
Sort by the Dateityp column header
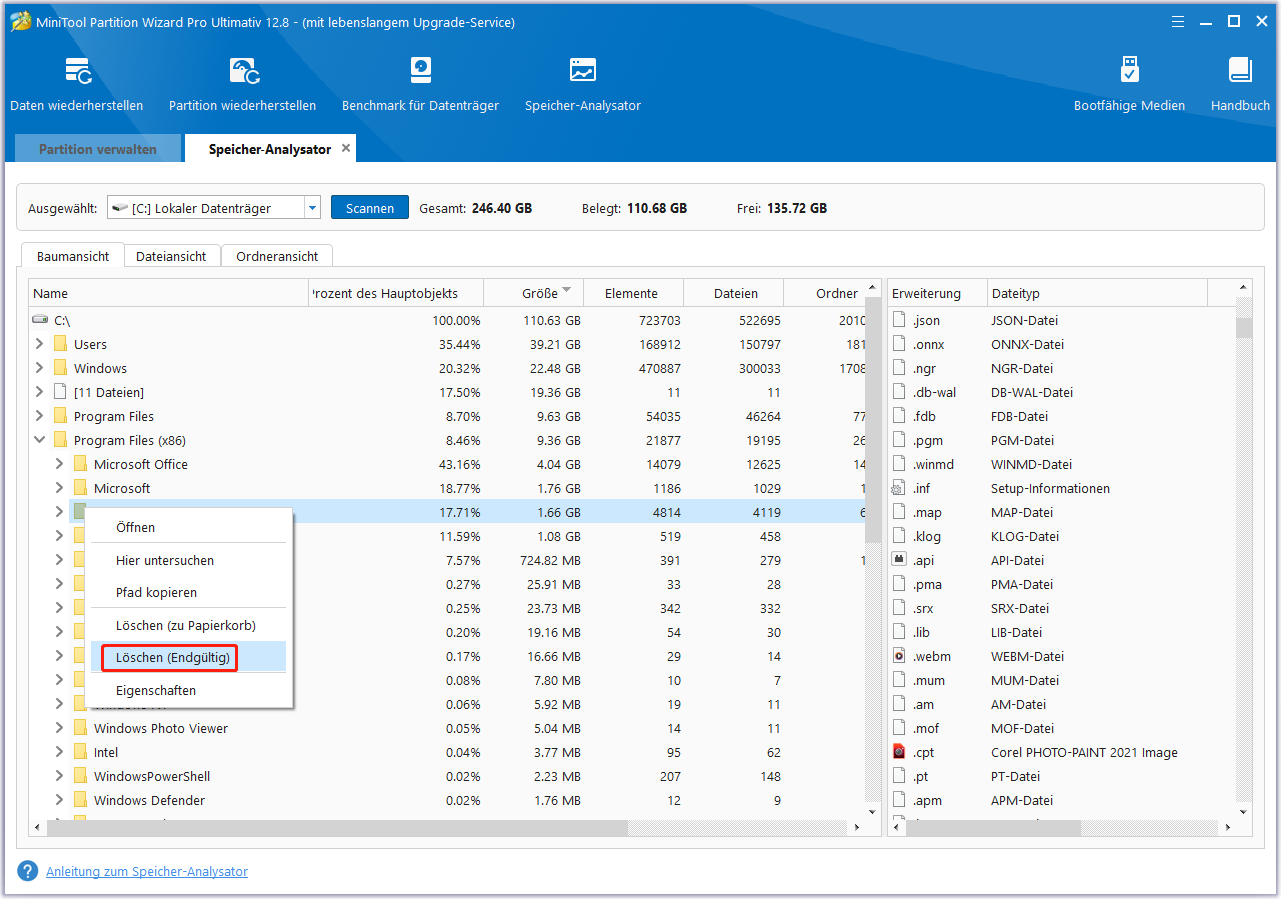[x=1097, y=293]
